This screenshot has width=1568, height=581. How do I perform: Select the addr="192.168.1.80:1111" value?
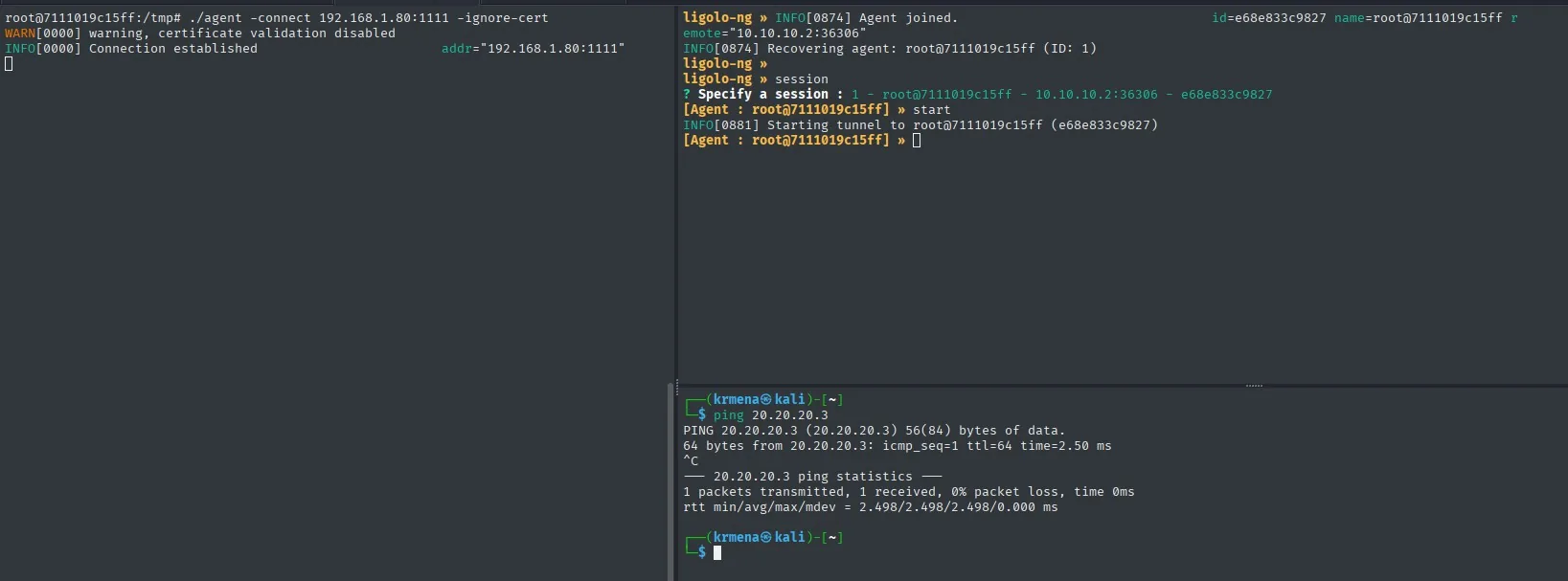(533, 49)
